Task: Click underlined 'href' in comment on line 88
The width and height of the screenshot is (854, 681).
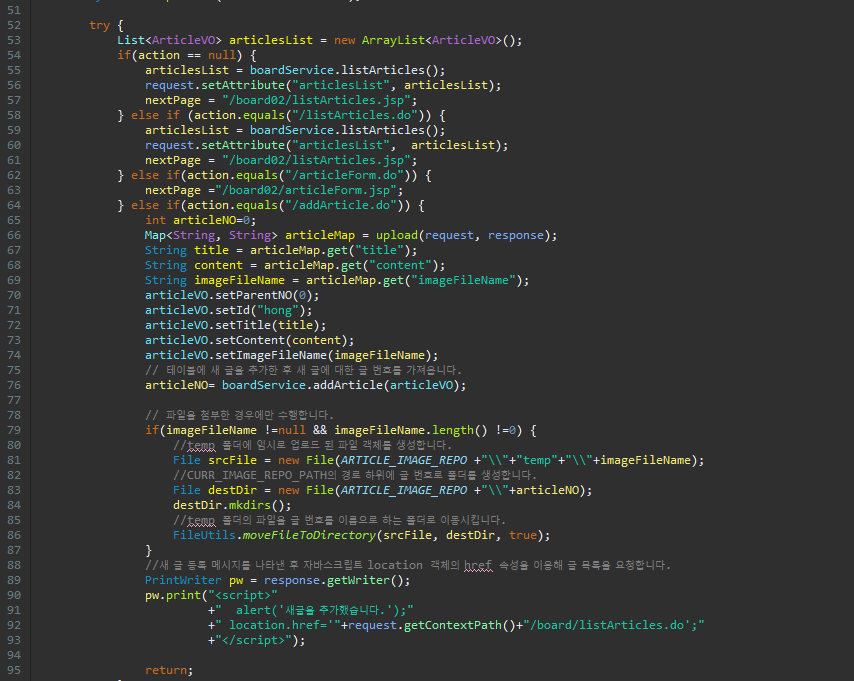Action: (478, 565)
